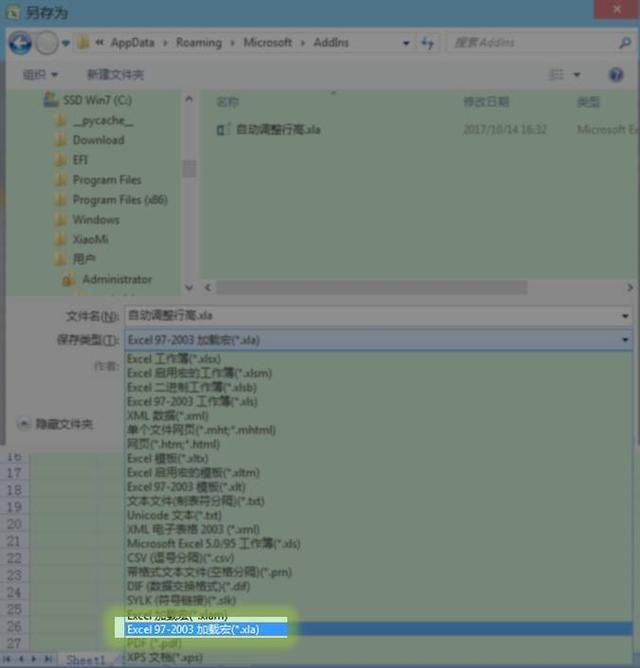Click the Administrator user folder icon
The height and width of the screenshot is (668, 640).
pos(69,279)
